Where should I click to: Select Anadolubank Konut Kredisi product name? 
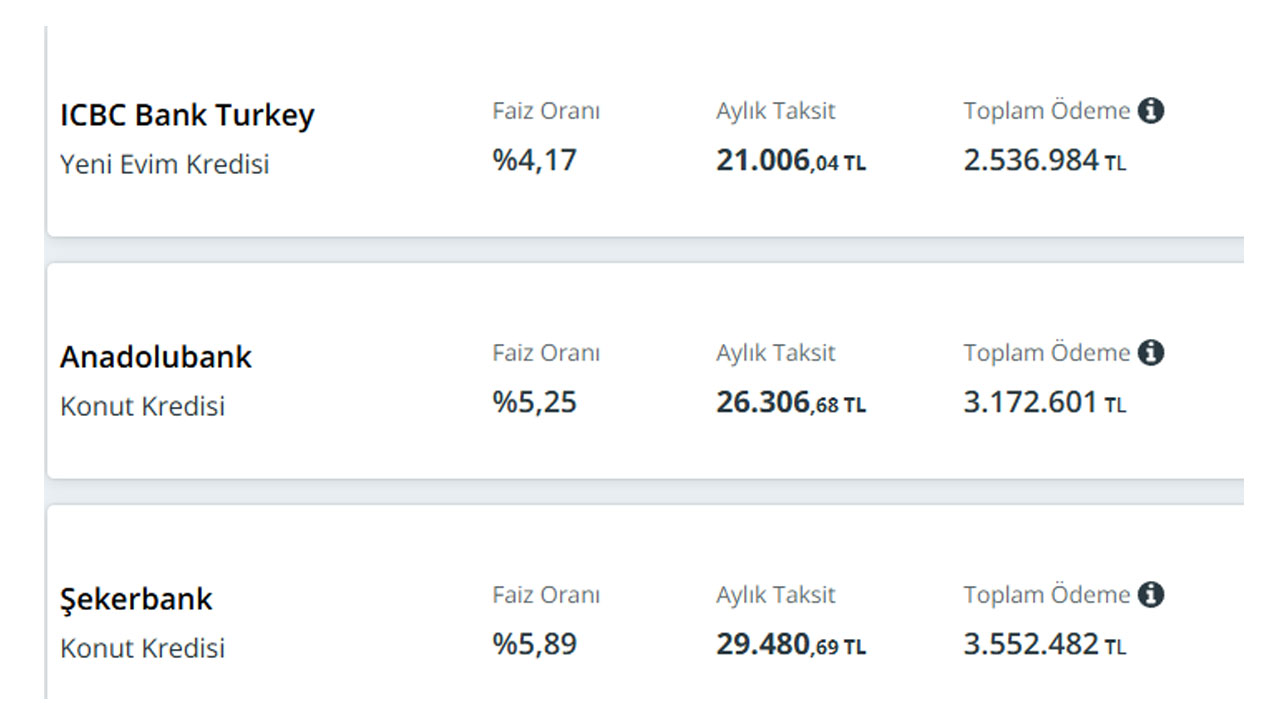click(143, 406)
